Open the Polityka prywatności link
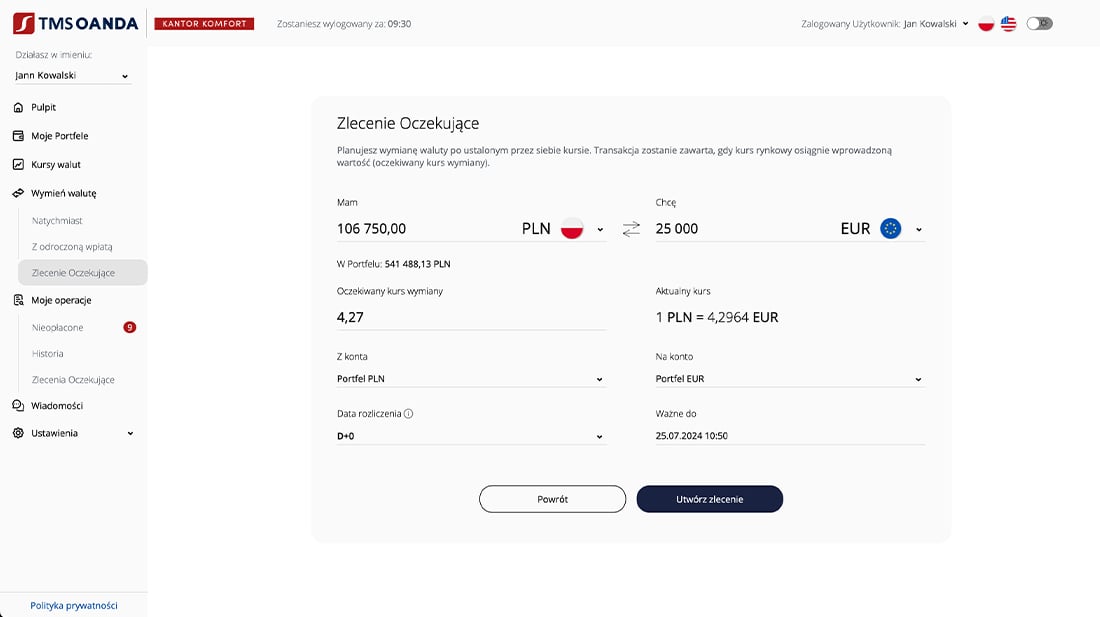1100x617 pixels. click(x=74, y=605)
